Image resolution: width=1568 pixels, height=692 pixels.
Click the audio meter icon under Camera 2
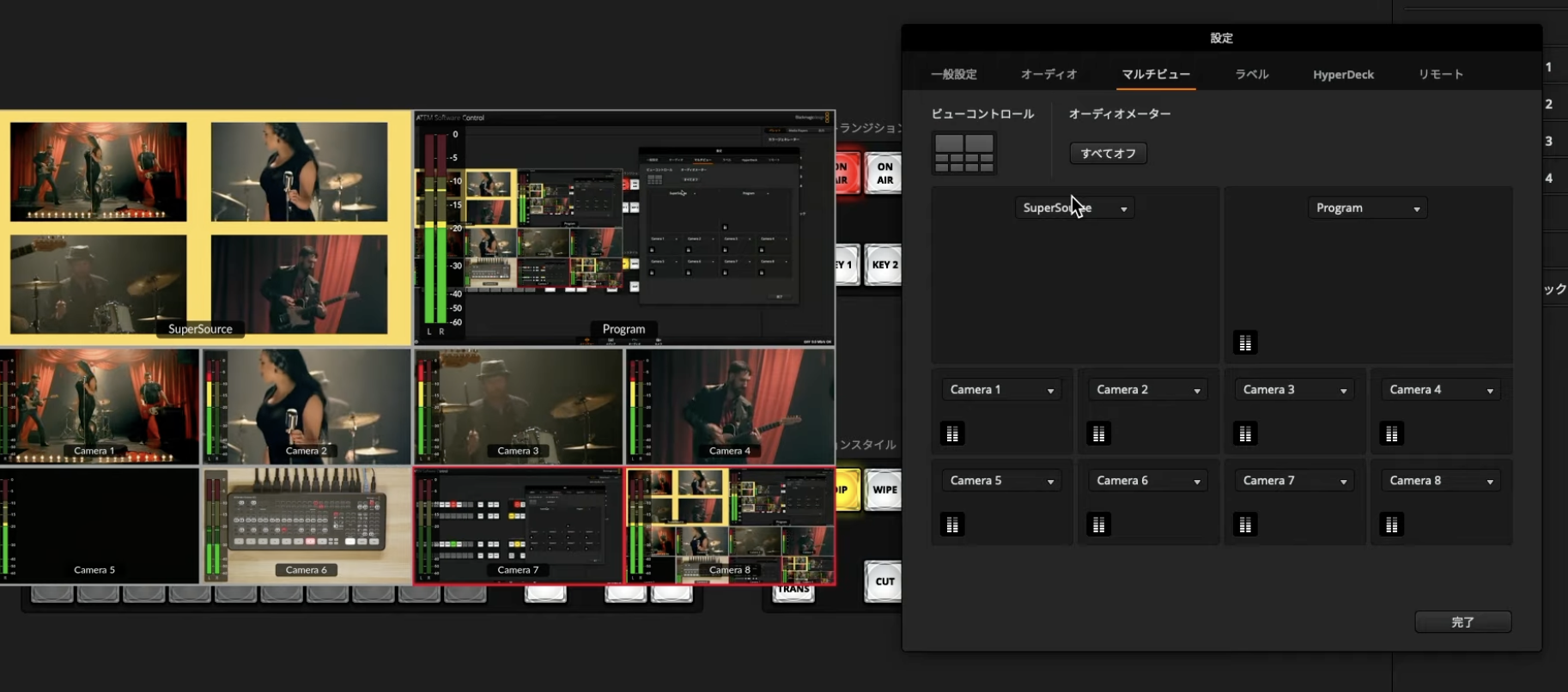pyautogui.click(x=1098, y=434)
